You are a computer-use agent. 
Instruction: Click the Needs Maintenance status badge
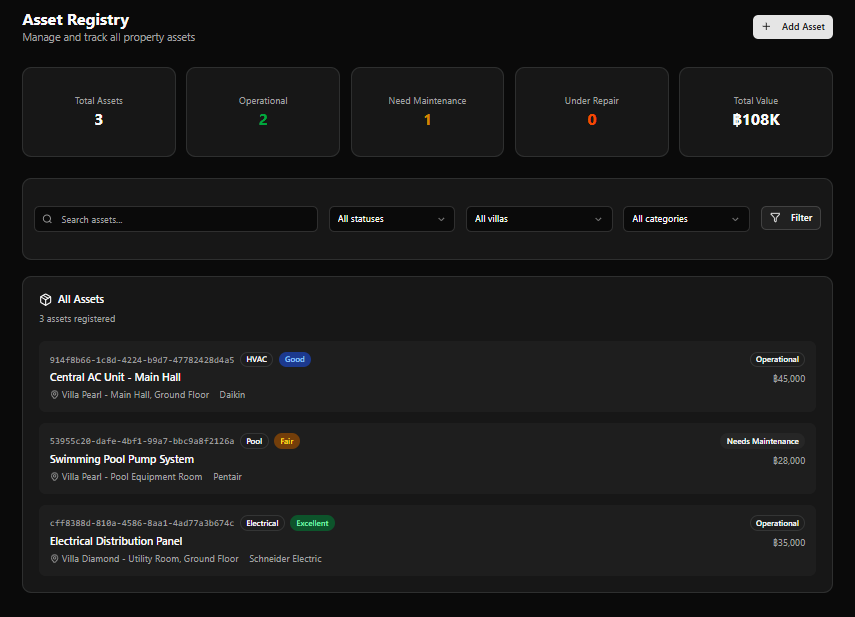pyautogui.click(x=762, y=441)
